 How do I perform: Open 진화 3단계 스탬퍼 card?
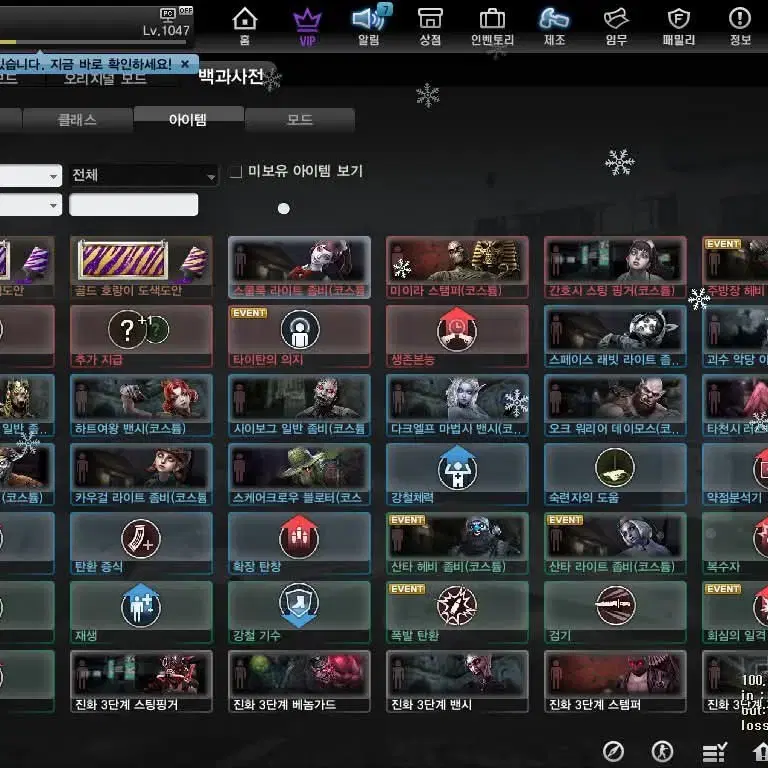coord(615,681)
